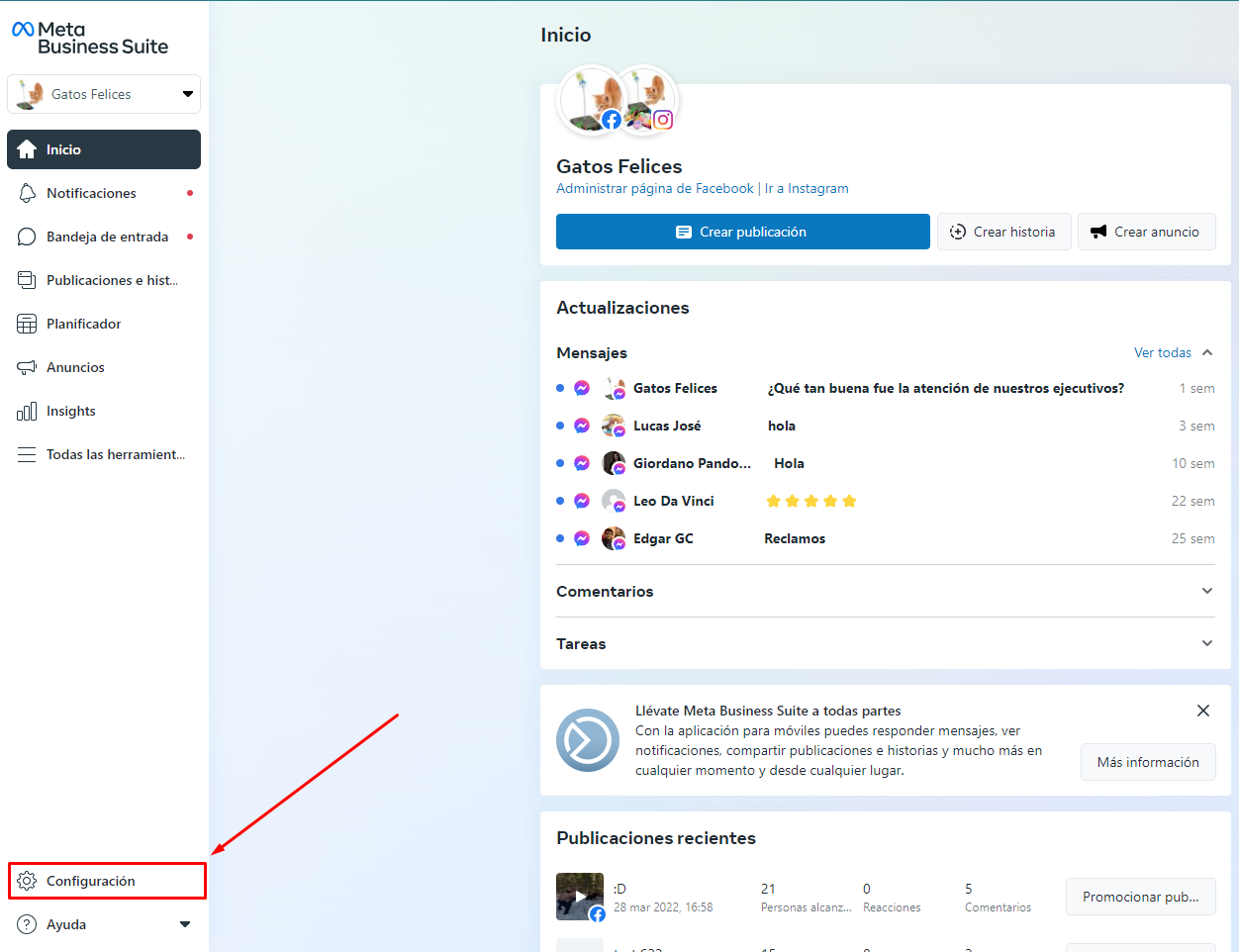
Task: Open Notificaciones menu item
Action: [104, 193]
